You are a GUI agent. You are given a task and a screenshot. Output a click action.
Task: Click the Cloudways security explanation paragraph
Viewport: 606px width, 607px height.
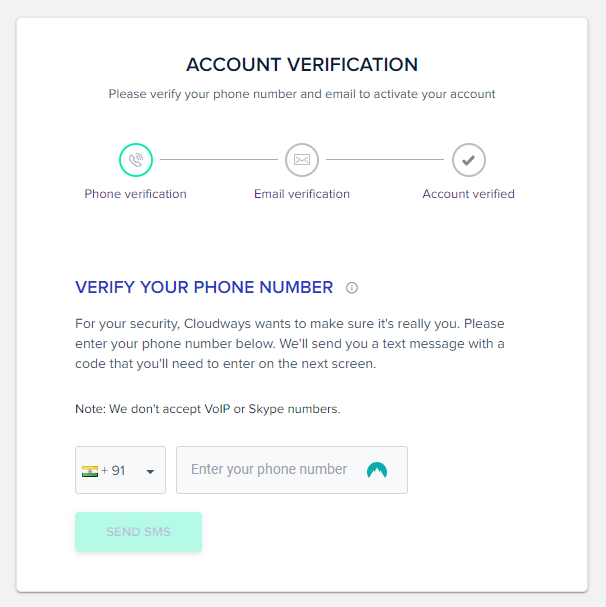(290, 343)
